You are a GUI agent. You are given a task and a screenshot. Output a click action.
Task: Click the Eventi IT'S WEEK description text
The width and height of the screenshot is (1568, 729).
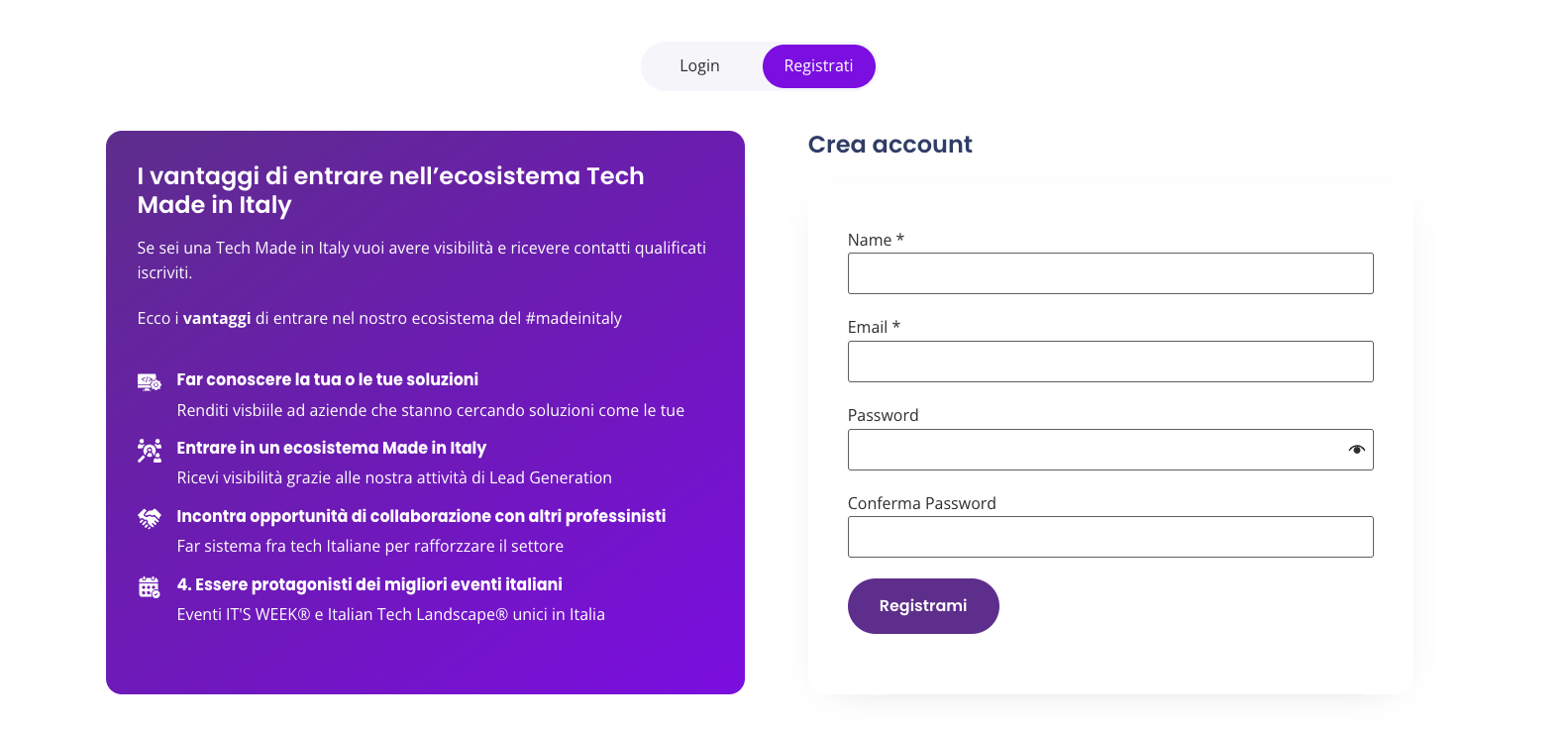tap(391, 614)
